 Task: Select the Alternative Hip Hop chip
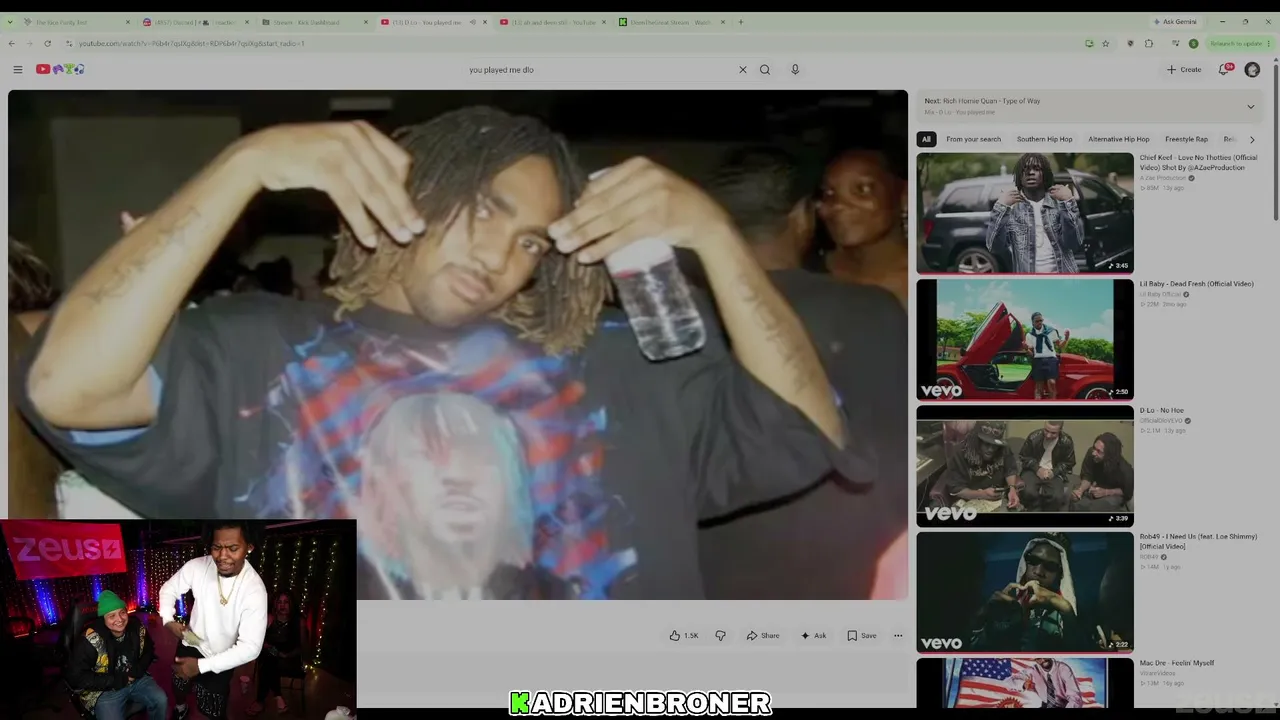[x=1119, y=139]
